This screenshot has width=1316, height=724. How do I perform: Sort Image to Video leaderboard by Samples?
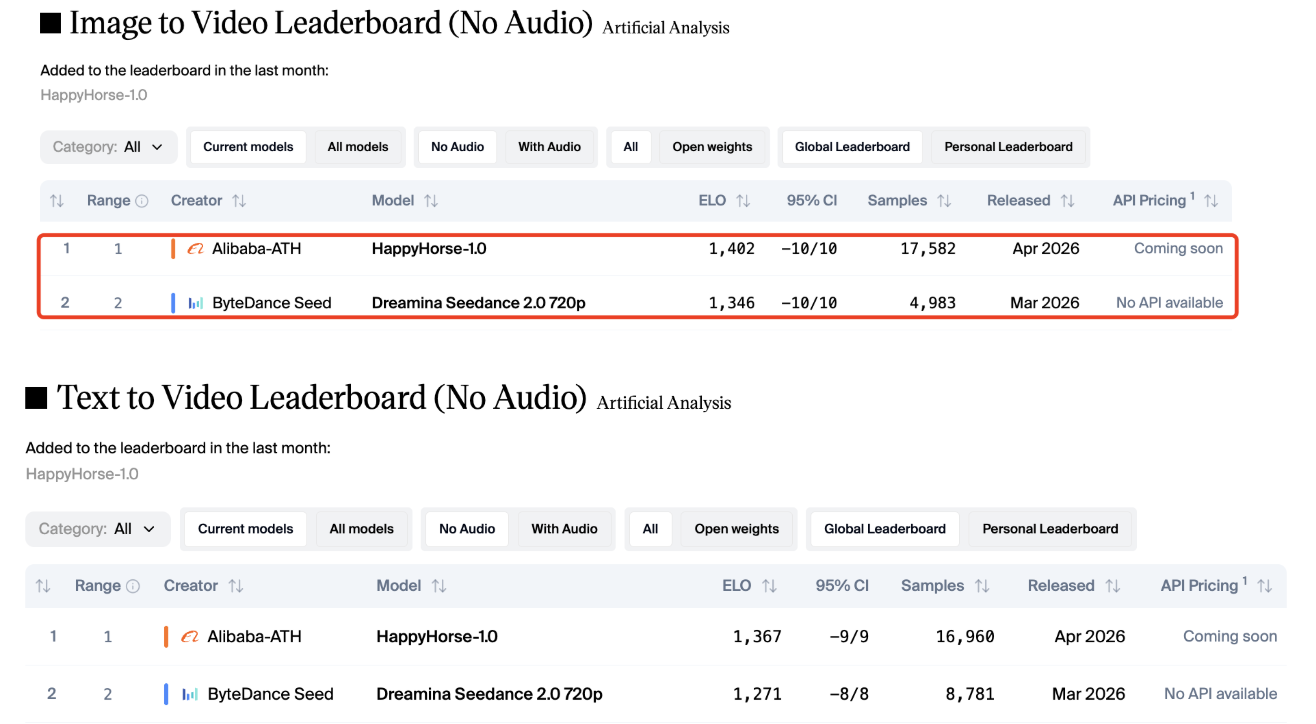tap(944, 201)
